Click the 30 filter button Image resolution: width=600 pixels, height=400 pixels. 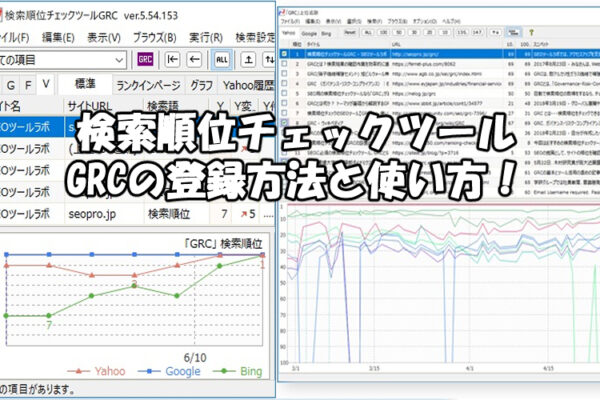coord(414,33)
